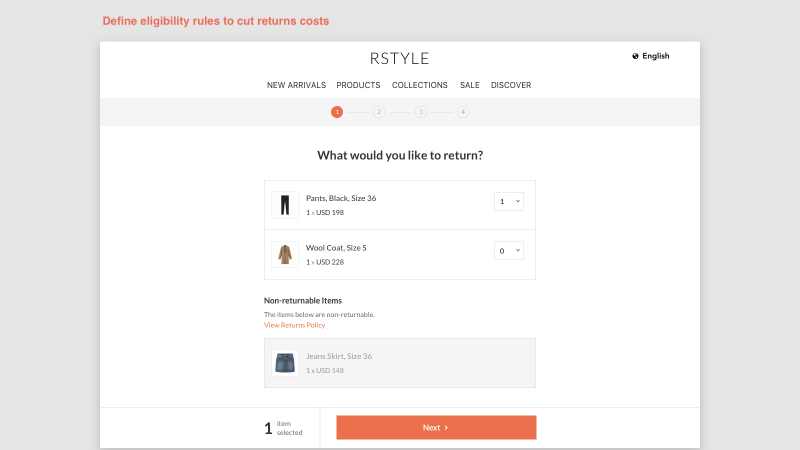
Task: Open the DISCOVER menu item
Action: click(511, 85)
